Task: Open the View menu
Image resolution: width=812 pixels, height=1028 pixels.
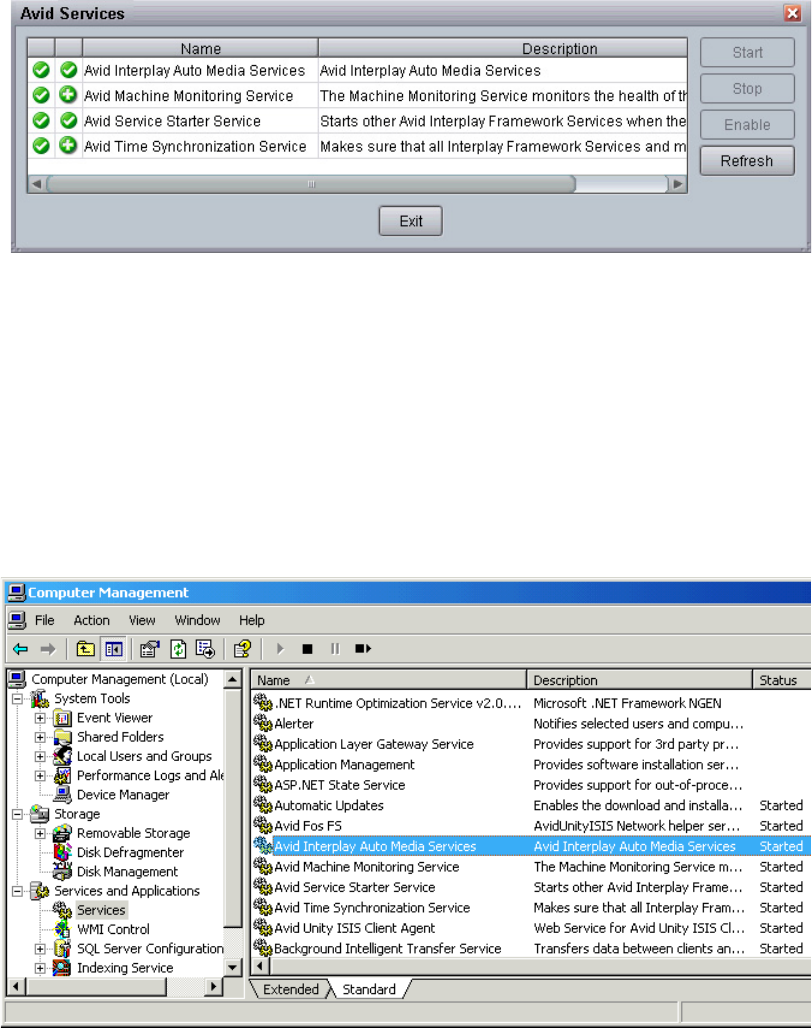Action: point(142,620)
